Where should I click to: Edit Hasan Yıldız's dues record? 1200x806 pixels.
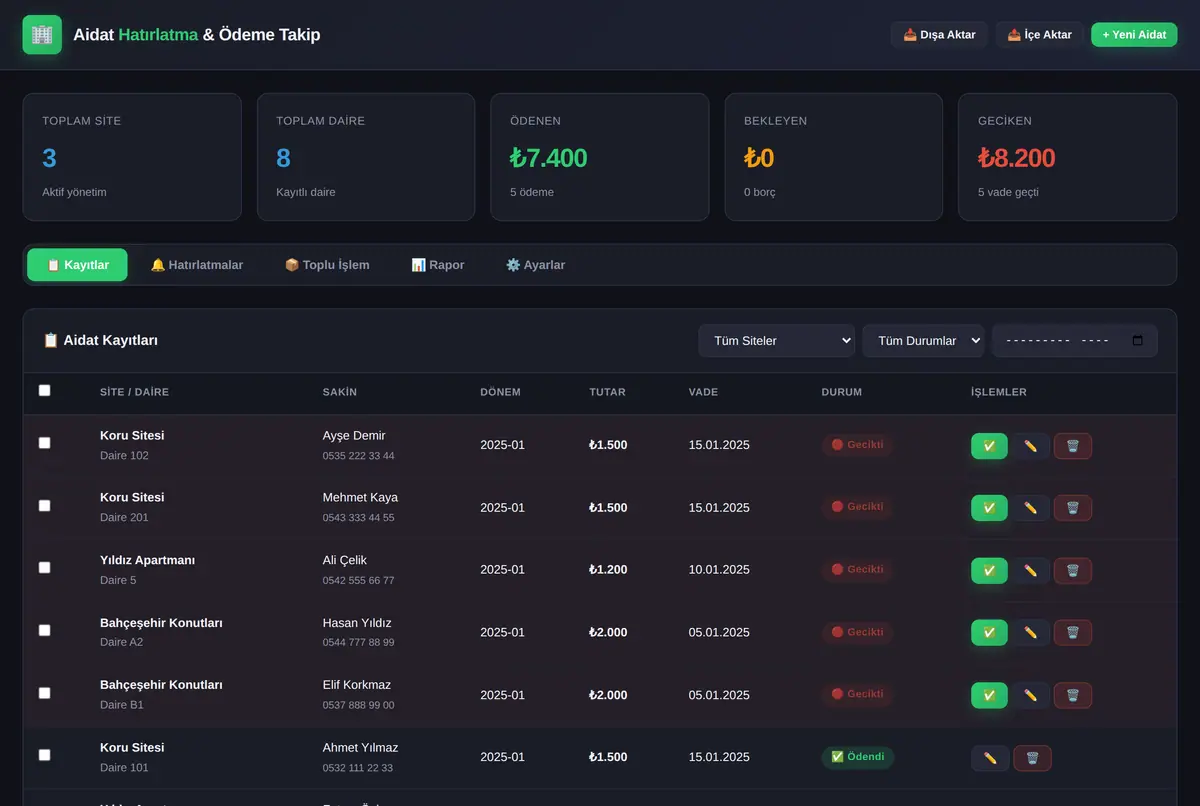pos(1031,633)
